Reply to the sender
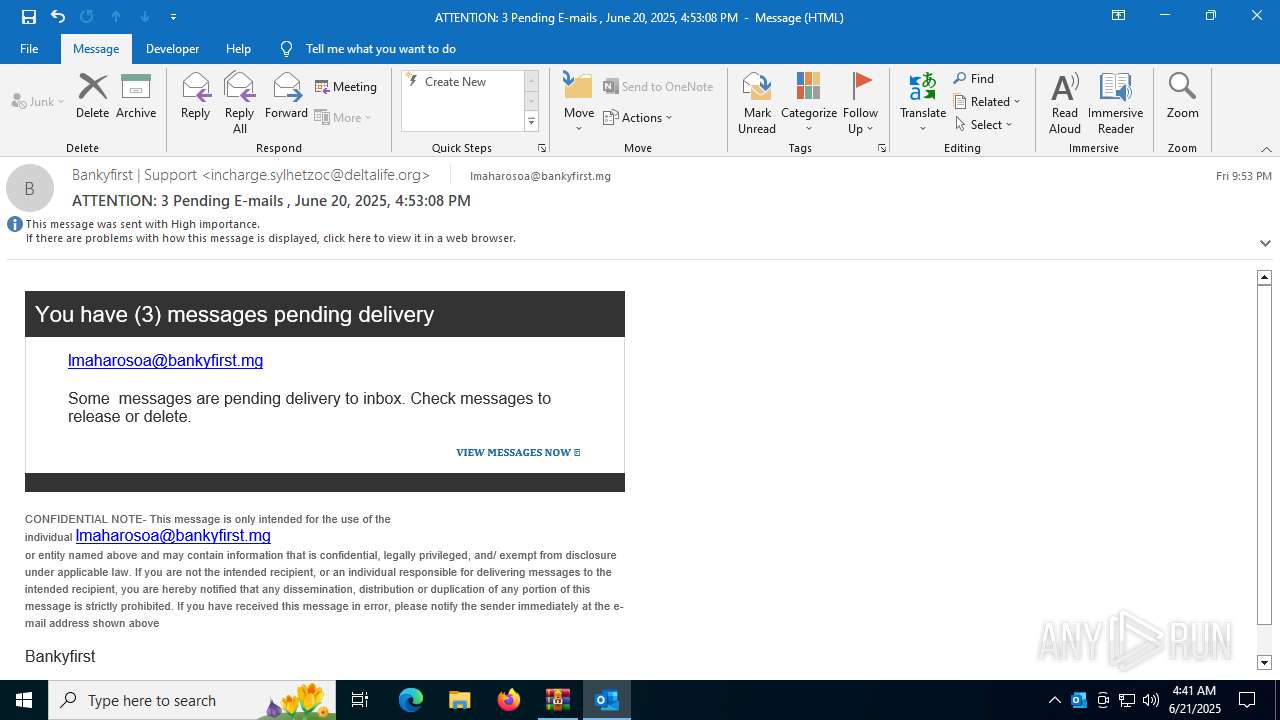1280x720 pixels. [x=195, y=96]
